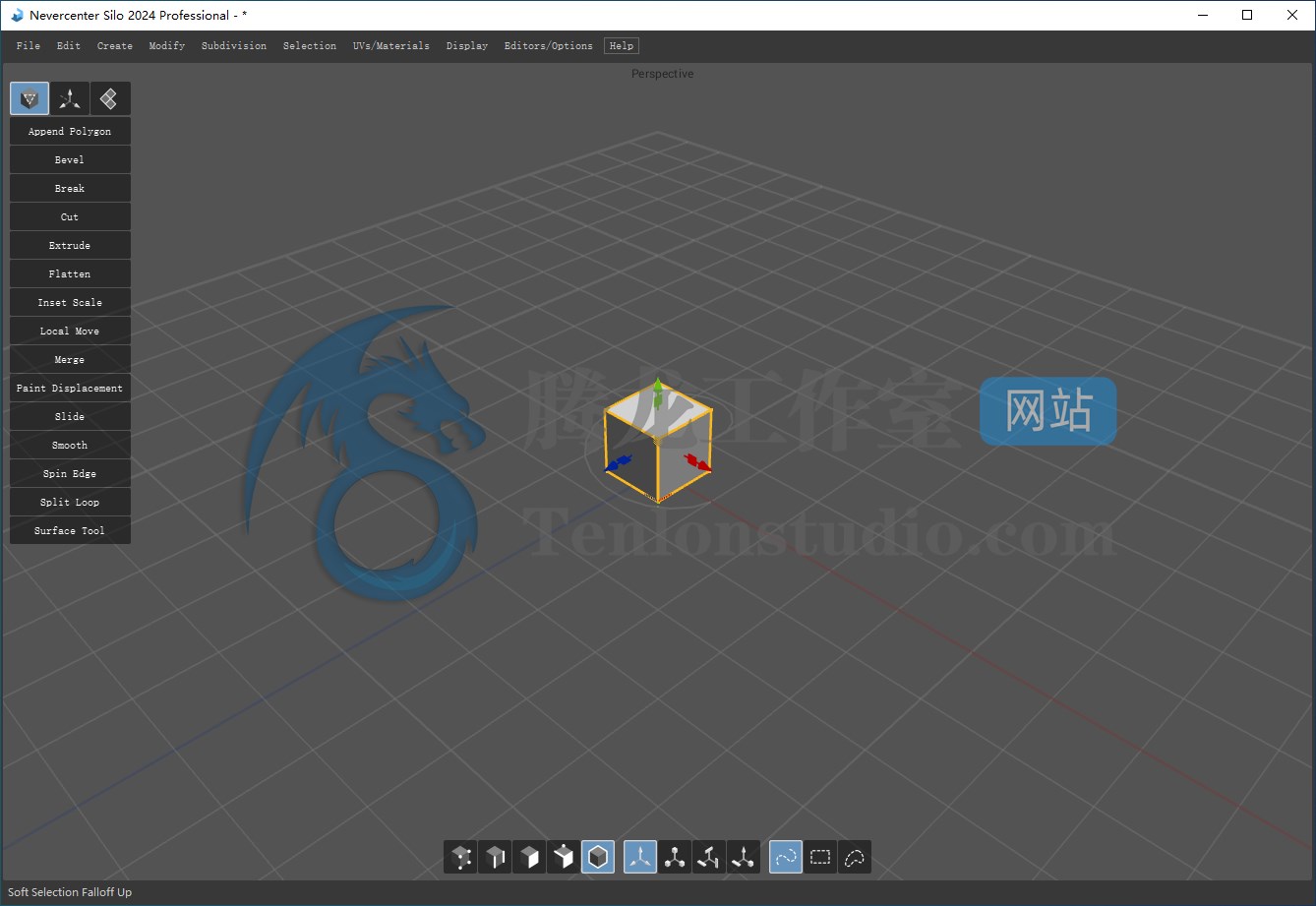Screen dimensions: 1316x906
Task: Open the Modify menu
Action: pyautogui.click(x=167, y=46)
